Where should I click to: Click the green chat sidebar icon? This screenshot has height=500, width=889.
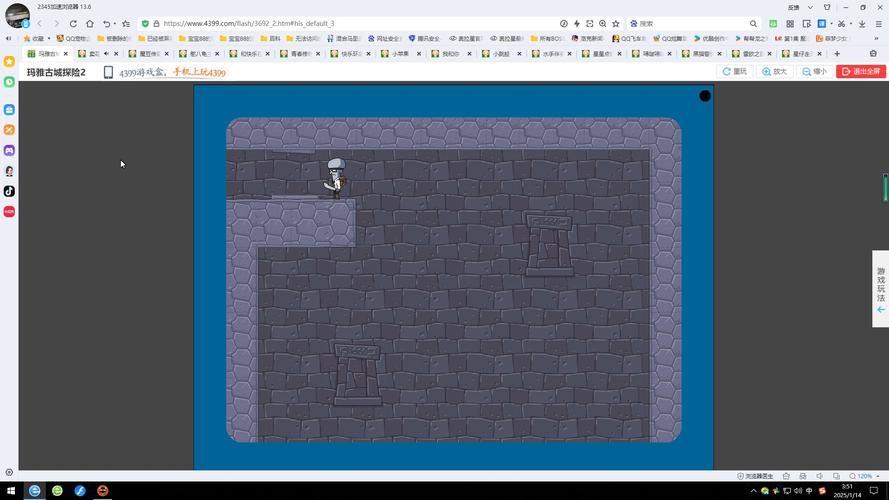point(9,82)
